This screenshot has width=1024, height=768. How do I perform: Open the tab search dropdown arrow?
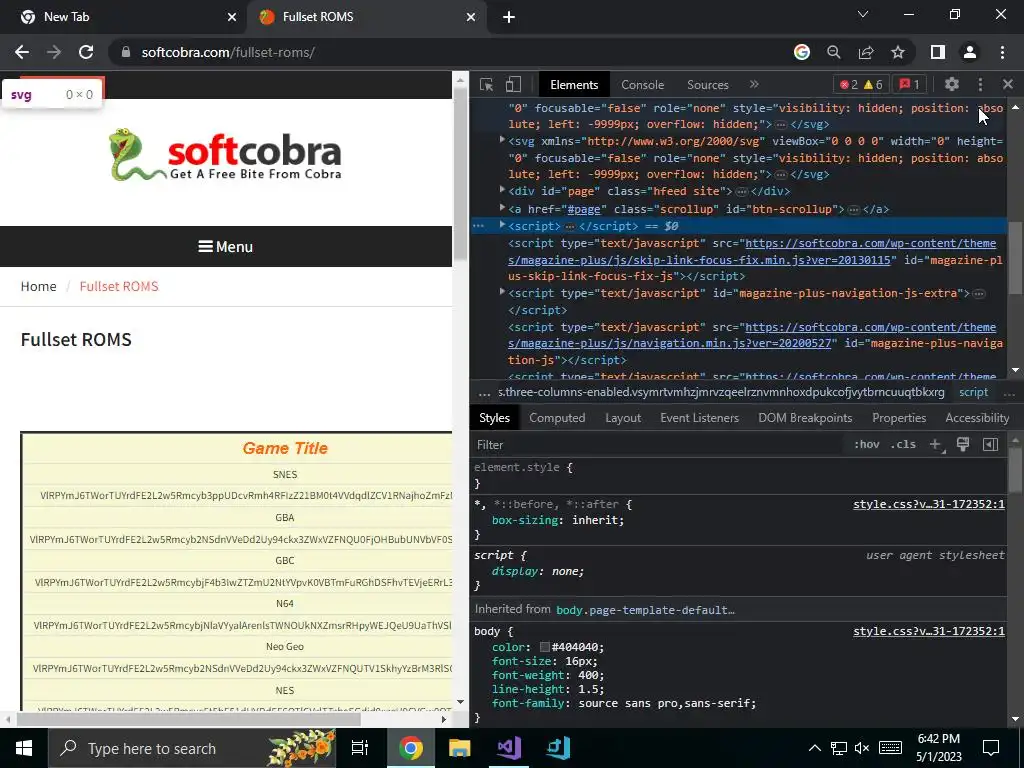(x=863, y=14)
